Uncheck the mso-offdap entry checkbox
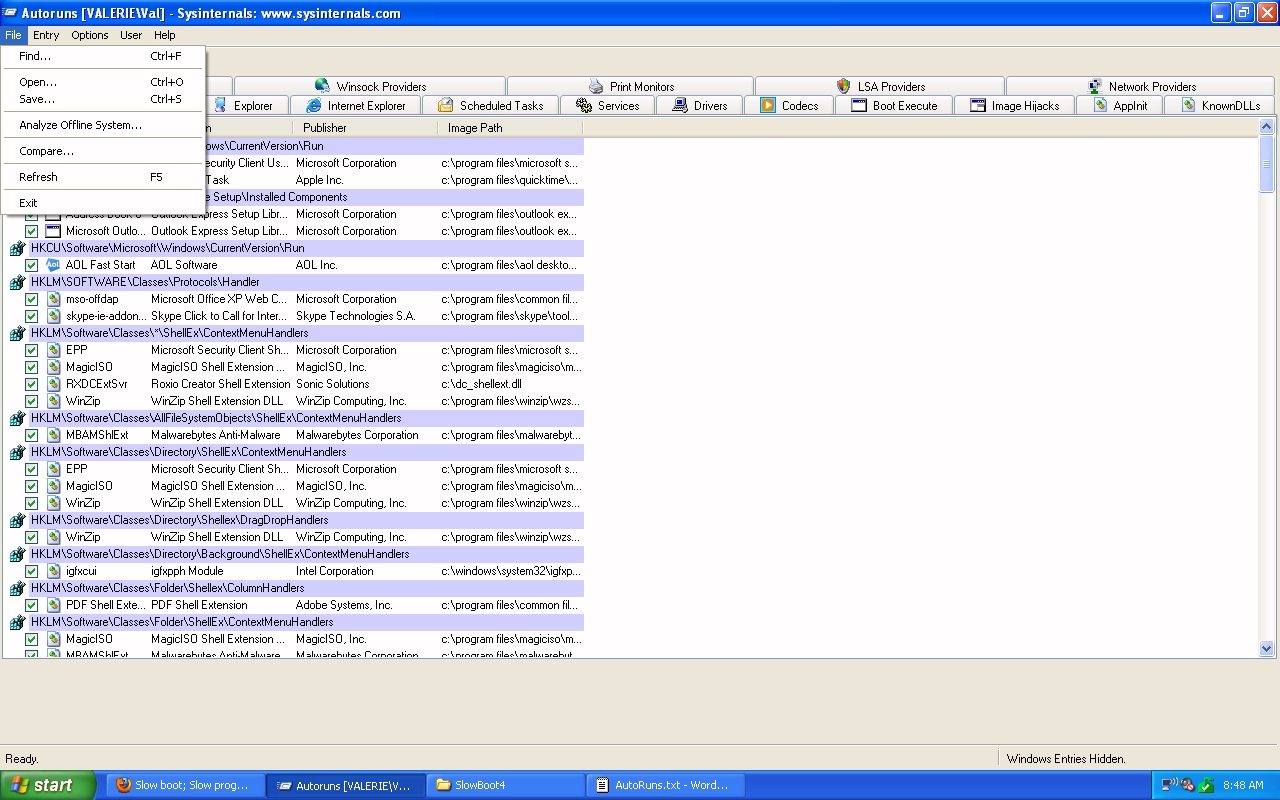 [31, 299]
